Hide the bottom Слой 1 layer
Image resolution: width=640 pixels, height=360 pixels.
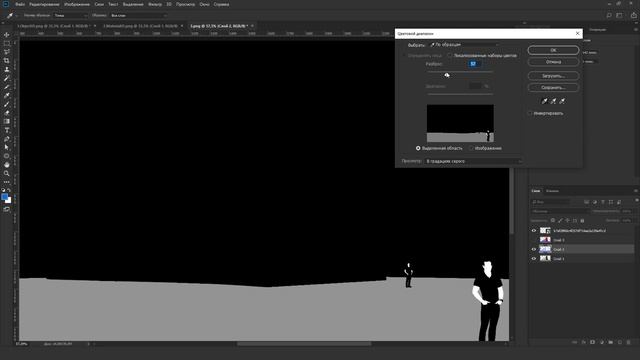(x=534, y=258)
